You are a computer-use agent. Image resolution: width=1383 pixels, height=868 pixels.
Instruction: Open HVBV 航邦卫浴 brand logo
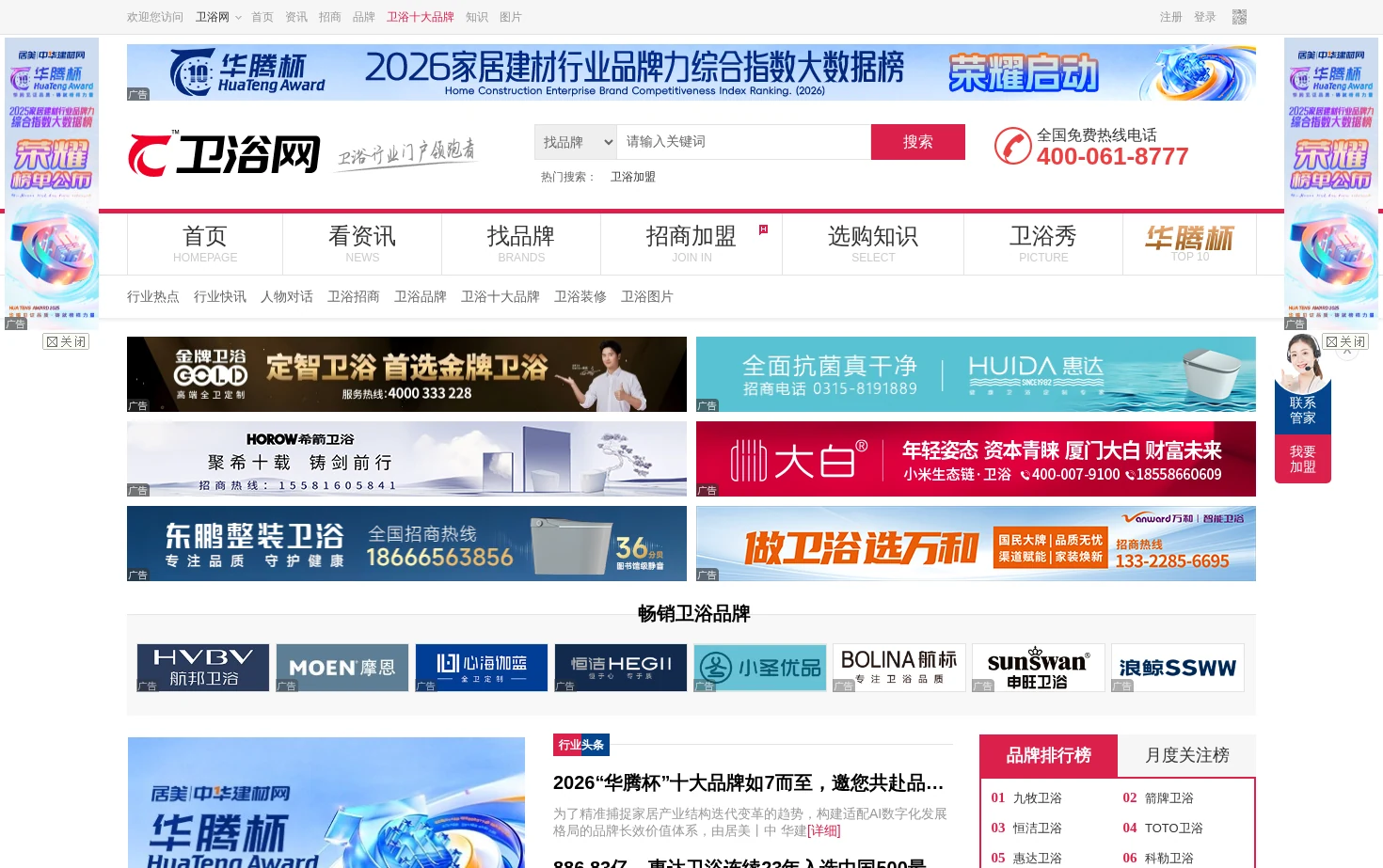click(x=203, y=668)
